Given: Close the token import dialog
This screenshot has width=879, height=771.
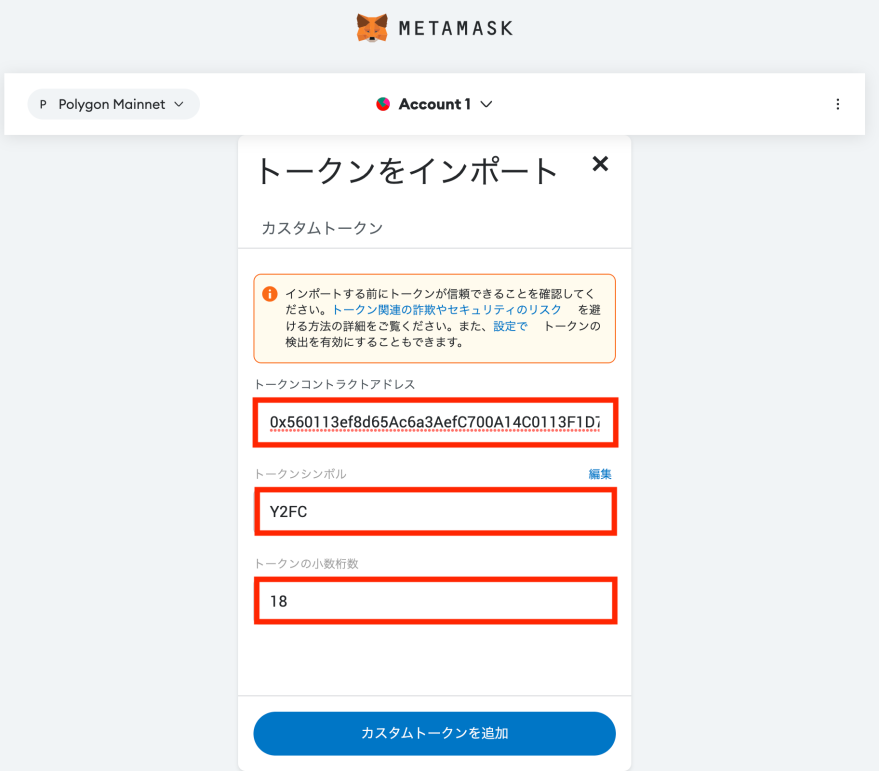Looking at the screenshot, I should tap(600, 164).
